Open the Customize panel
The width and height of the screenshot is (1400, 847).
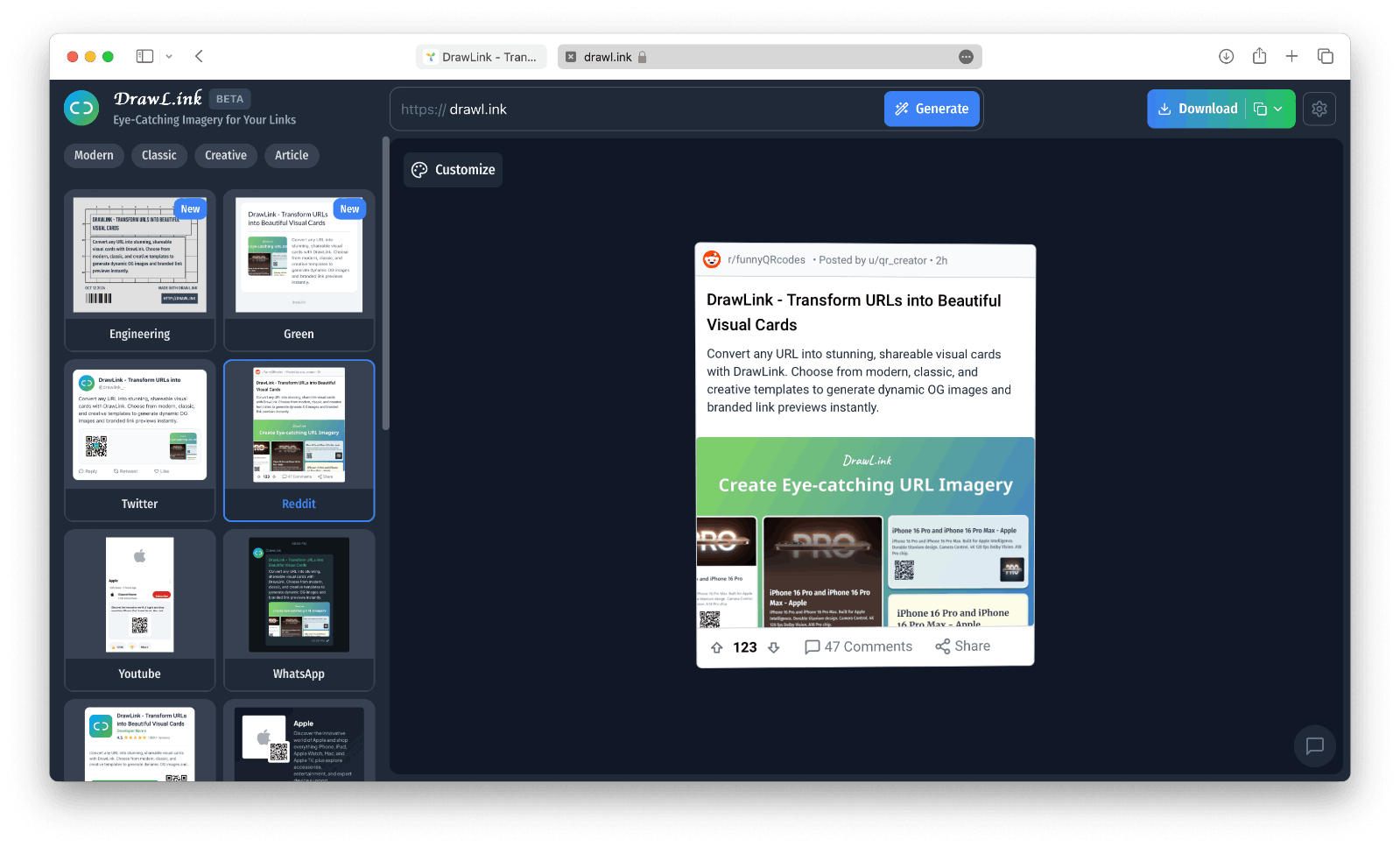pyautogui.click(x=454, y=170)
